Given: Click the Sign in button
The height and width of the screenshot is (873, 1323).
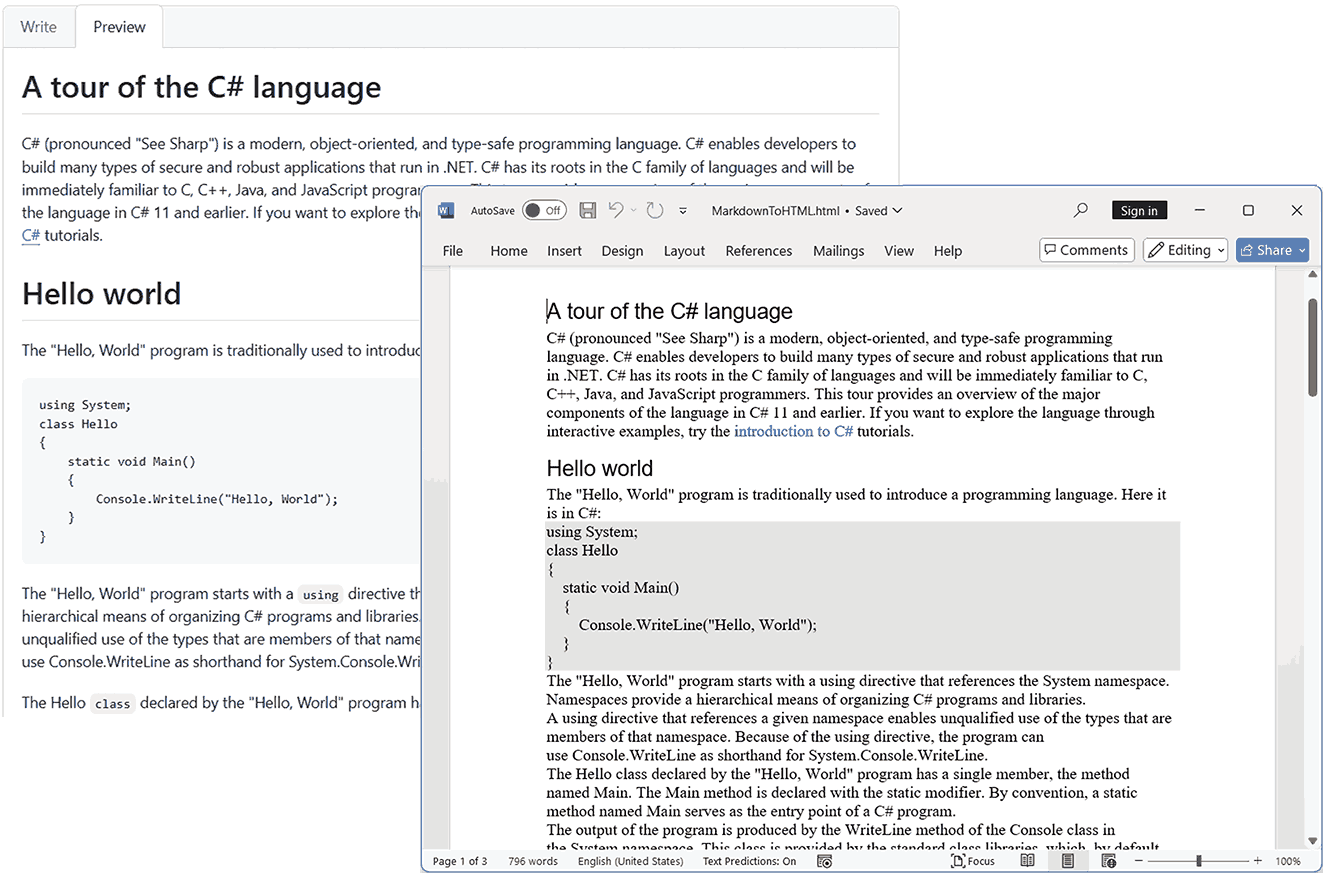Looking at the screenshot, I should pyautogui.click(x=1139, y=210).
